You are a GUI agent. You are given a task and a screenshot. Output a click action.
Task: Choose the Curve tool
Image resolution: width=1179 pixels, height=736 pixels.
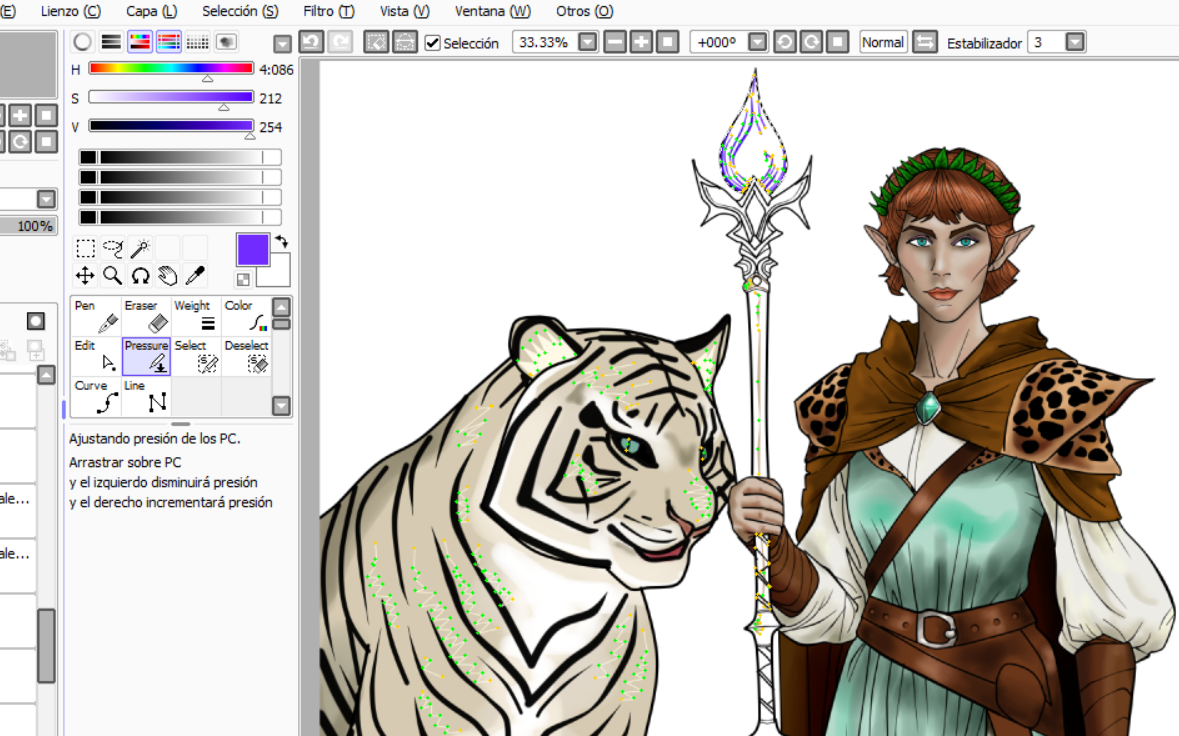coord(96,396)
